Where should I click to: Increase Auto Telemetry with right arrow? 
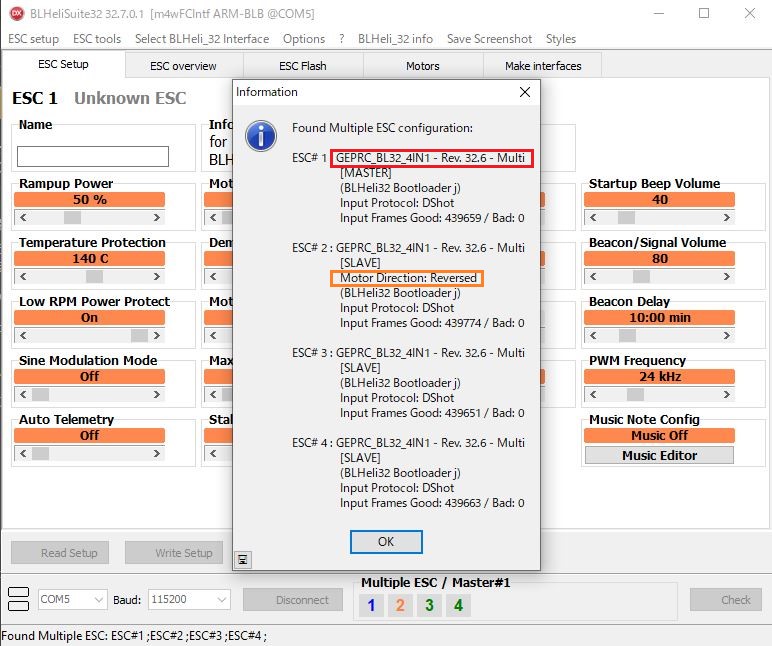tap(157, 453)
